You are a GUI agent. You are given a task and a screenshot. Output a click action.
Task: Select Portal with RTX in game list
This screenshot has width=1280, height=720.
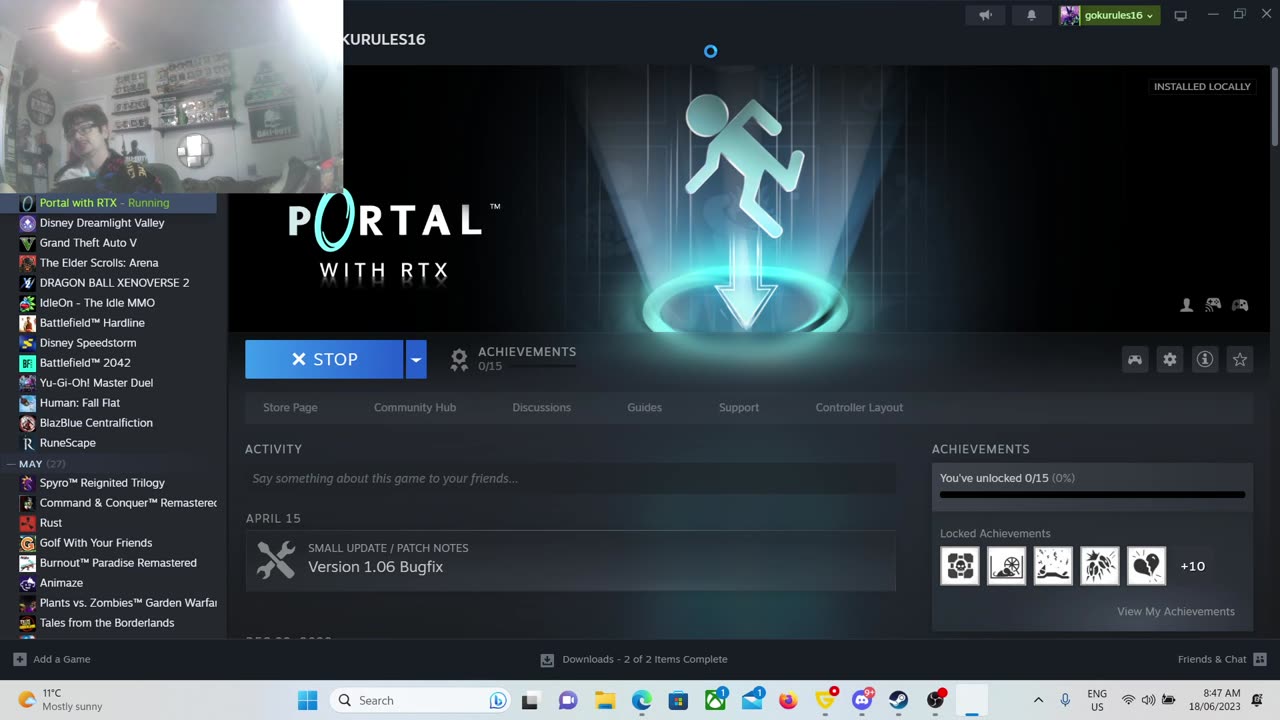[x=108, y=203]
